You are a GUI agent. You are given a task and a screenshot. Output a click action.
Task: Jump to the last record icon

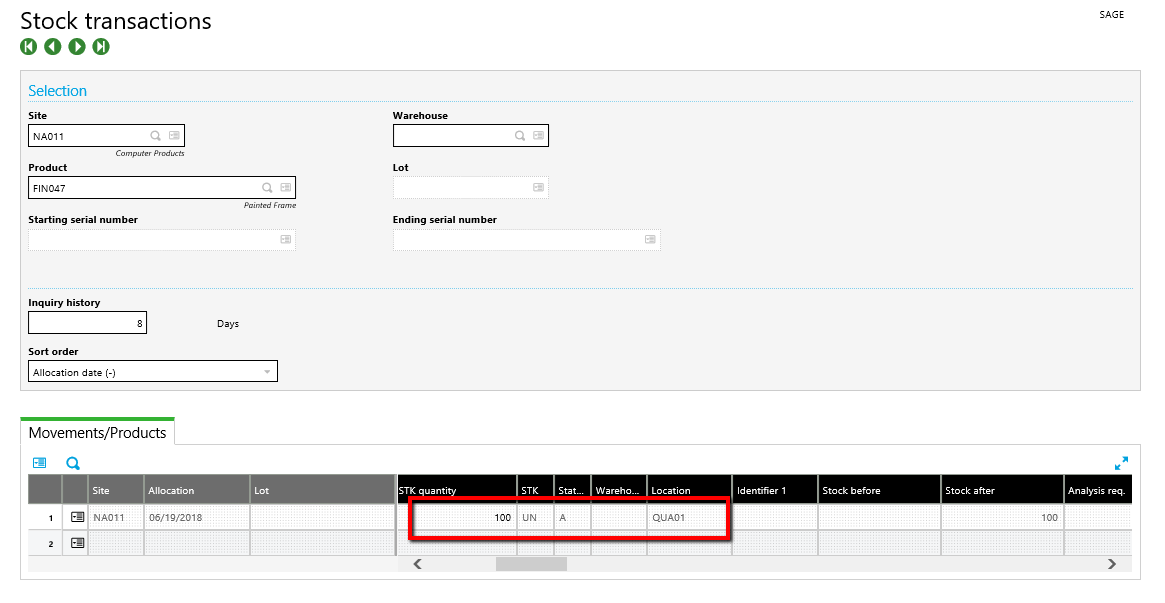point(101,47)
